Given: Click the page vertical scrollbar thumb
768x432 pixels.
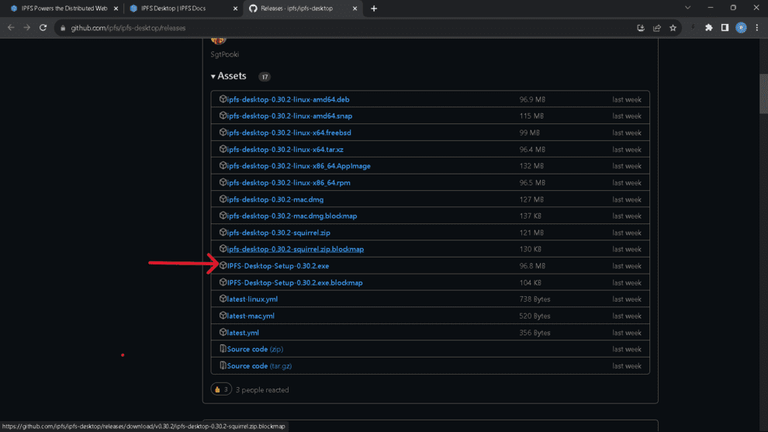Looking at the screenshot, I should click(764, 94).
